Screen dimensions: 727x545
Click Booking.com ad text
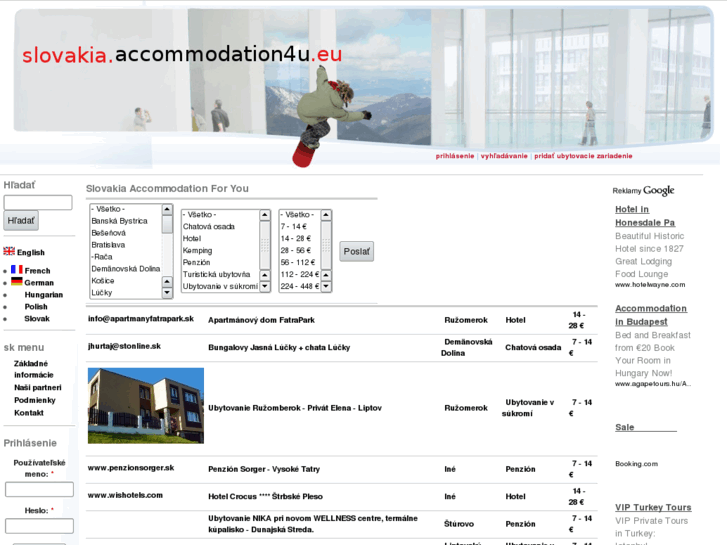pos(637,464)
